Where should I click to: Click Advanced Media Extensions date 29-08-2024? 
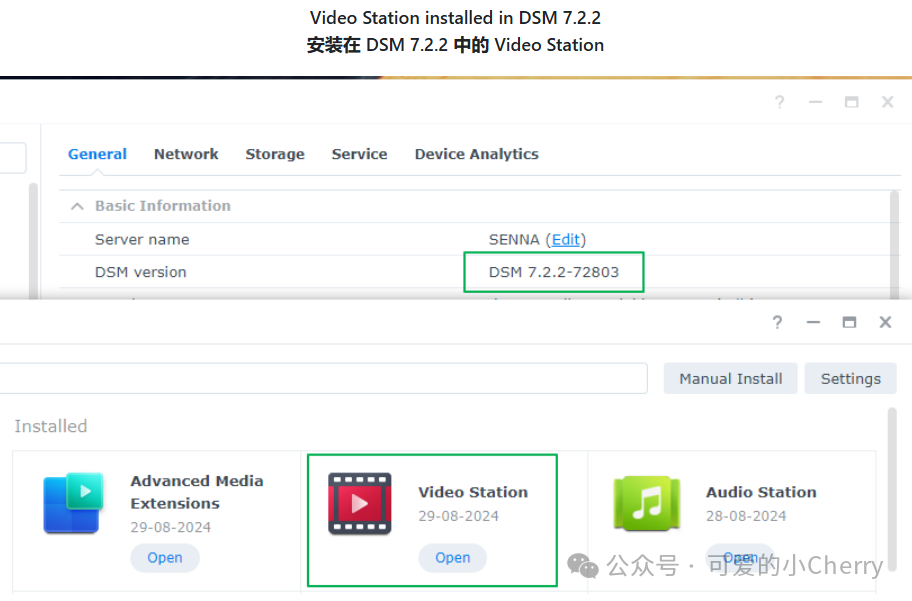click(x=170, y=527)
